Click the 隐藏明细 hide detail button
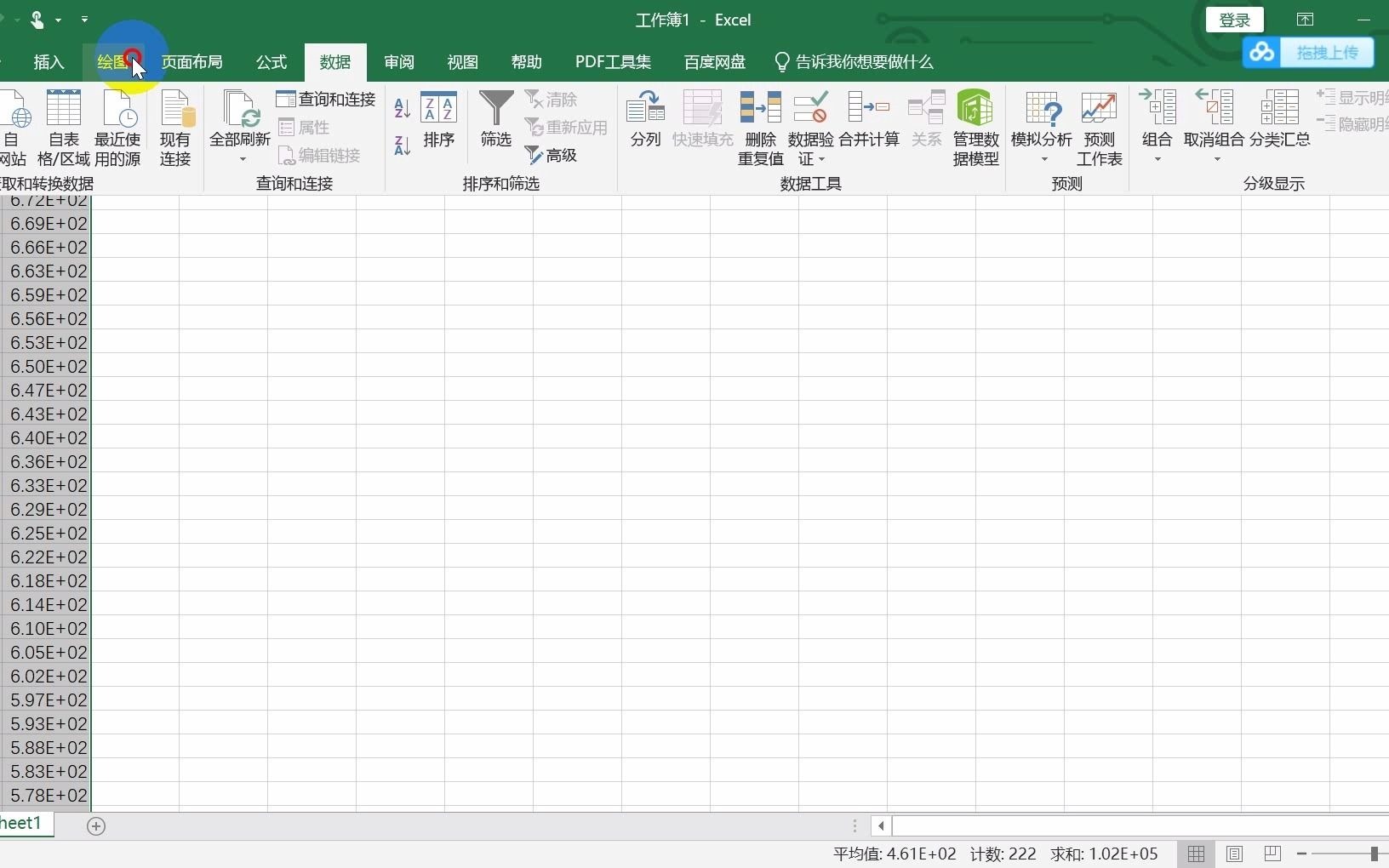1389x868 pixels. click(1353, 124)
